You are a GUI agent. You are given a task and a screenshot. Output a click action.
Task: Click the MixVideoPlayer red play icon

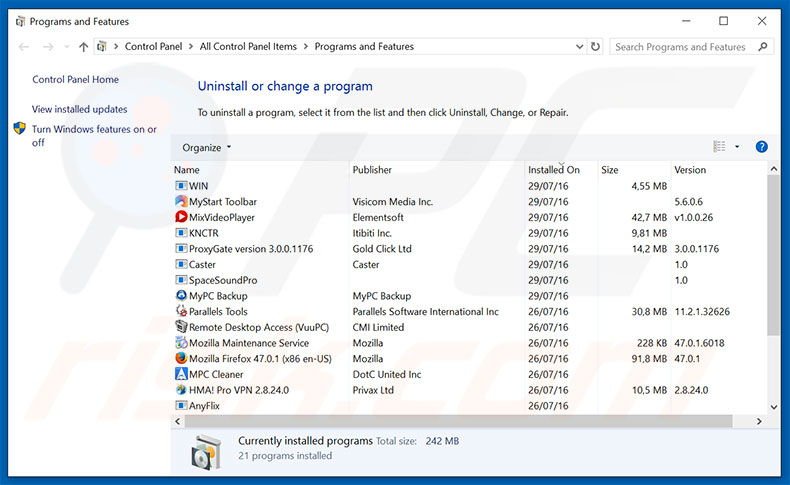coord(181,217)
